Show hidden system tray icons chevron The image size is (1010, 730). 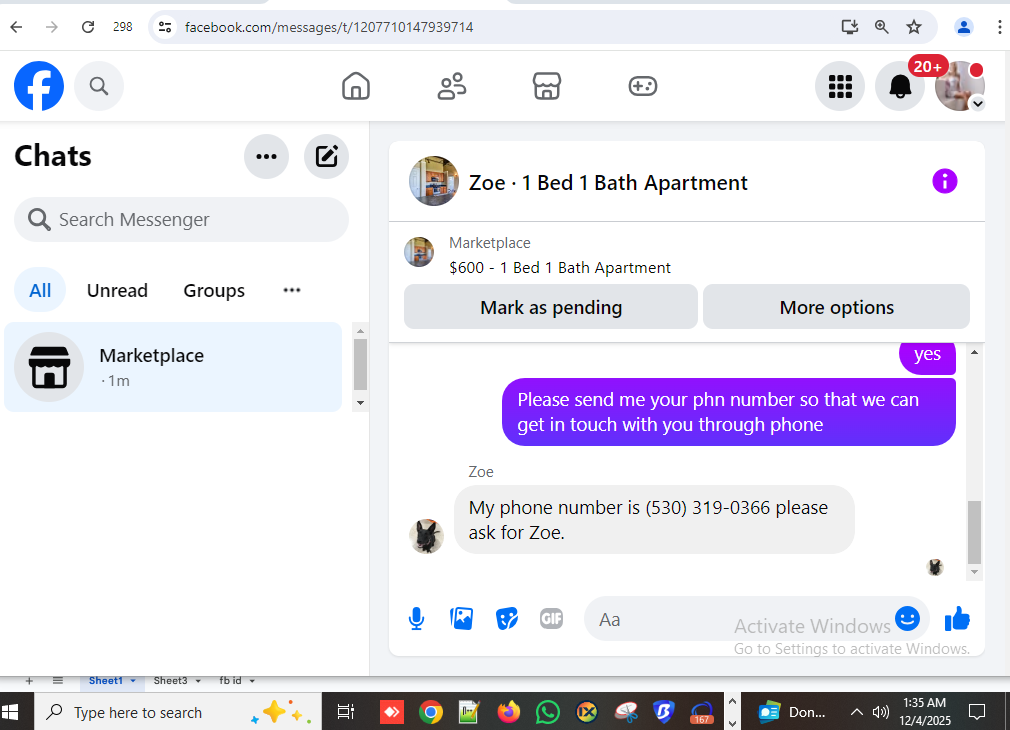pyautogui.click(x=856, y=712)
